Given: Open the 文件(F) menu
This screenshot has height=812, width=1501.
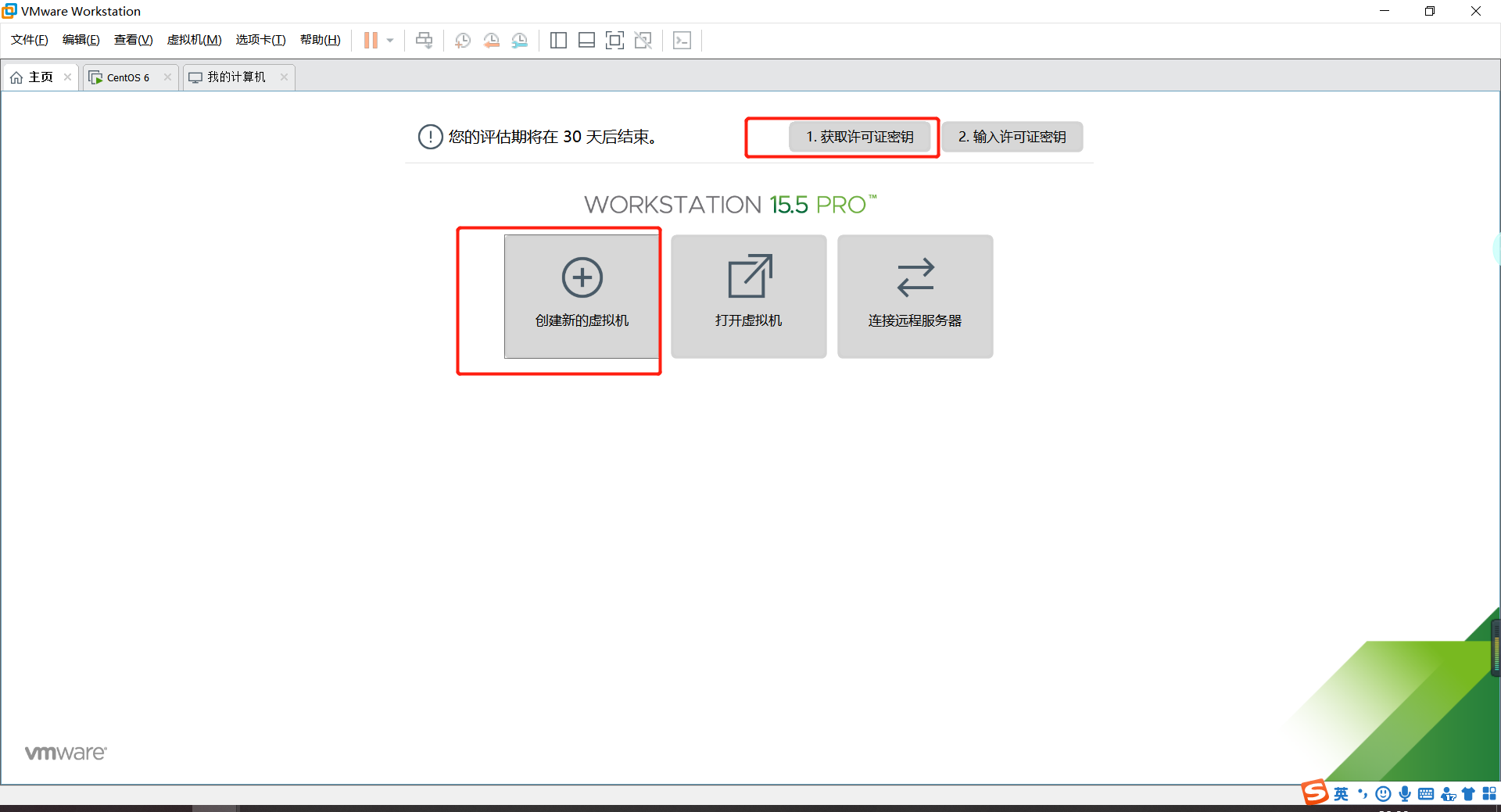Looking at the screenshot, I should click(x=30, y=40).
